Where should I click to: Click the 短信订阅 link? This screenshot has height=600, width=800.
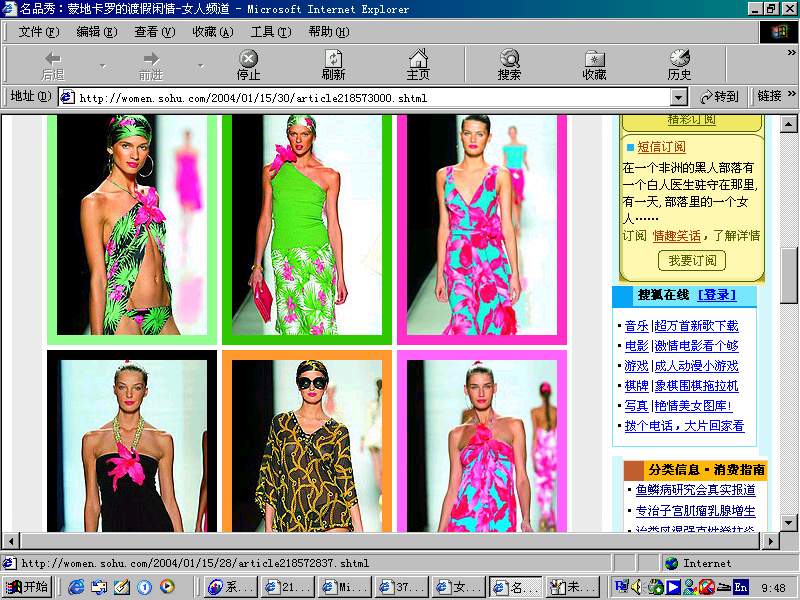tap(661, 147)
